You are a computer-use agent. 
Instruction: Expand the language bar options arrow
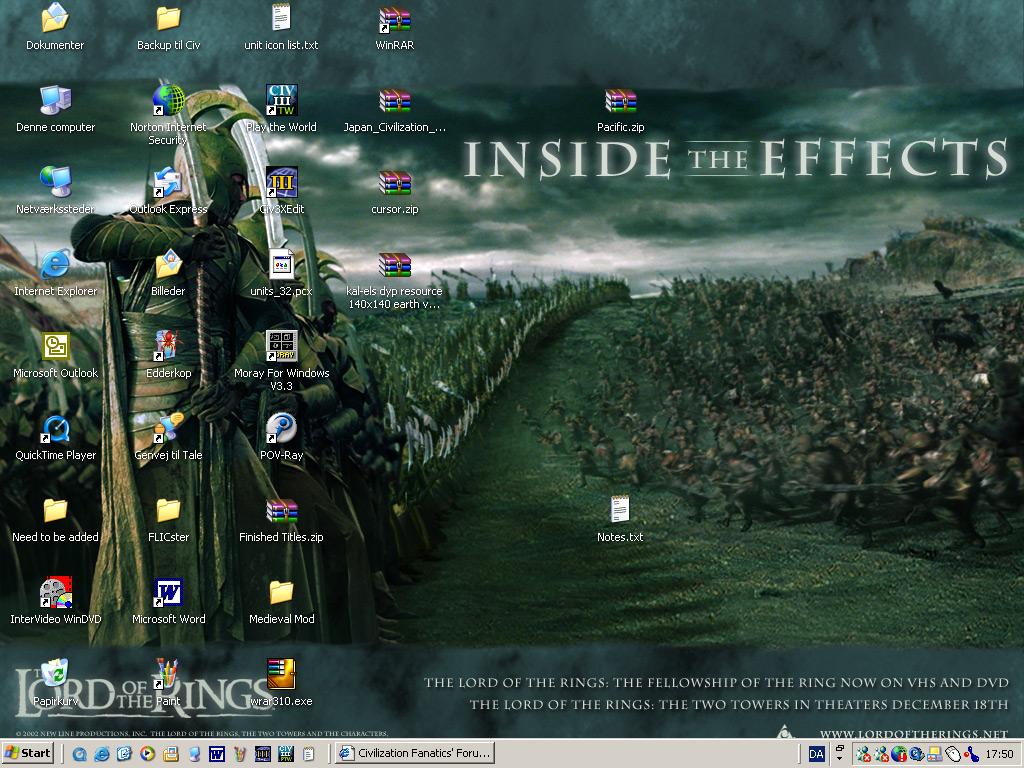point(840,758)
